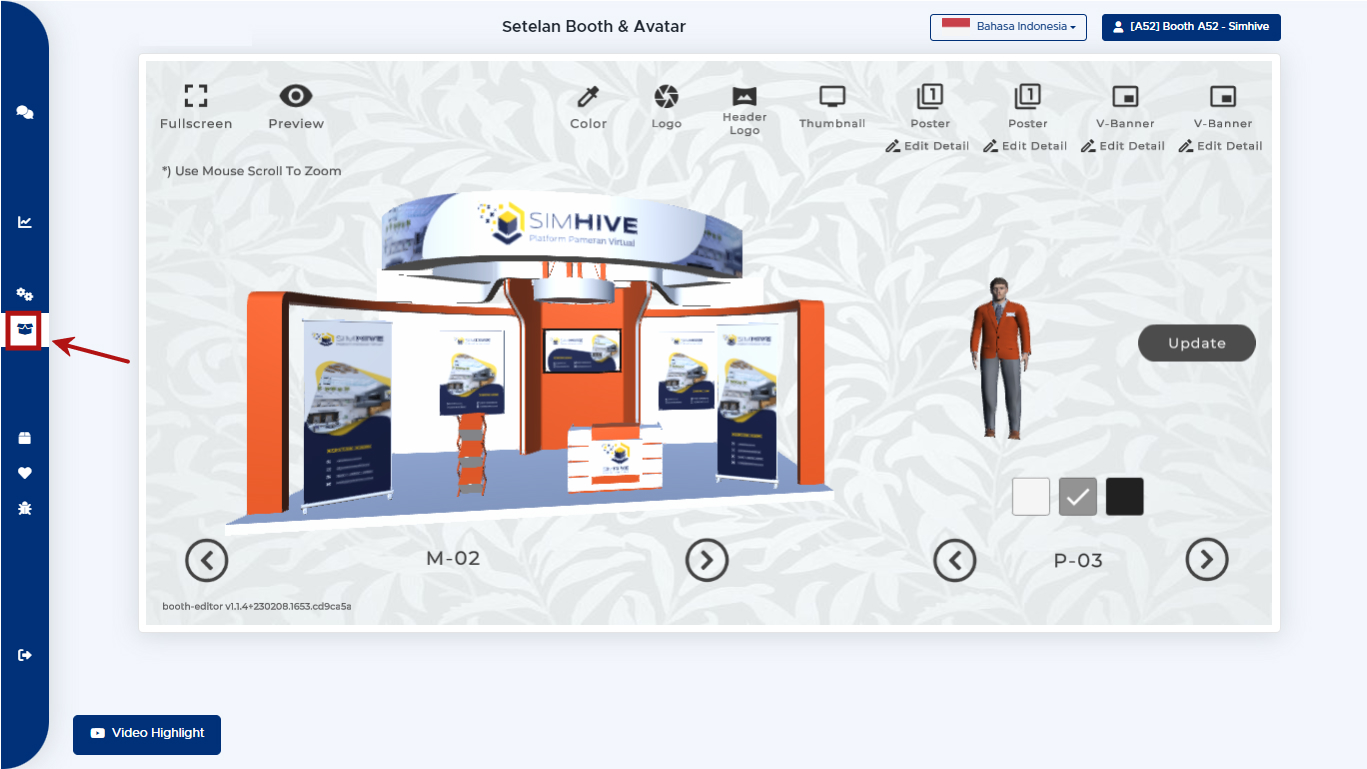Open the heart favorites sidebar icon

point(25,473)
